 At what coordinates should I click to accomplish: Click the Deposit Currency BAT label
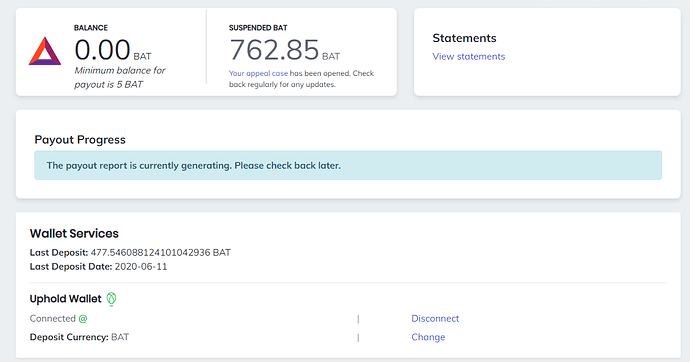tap(79, 337)
